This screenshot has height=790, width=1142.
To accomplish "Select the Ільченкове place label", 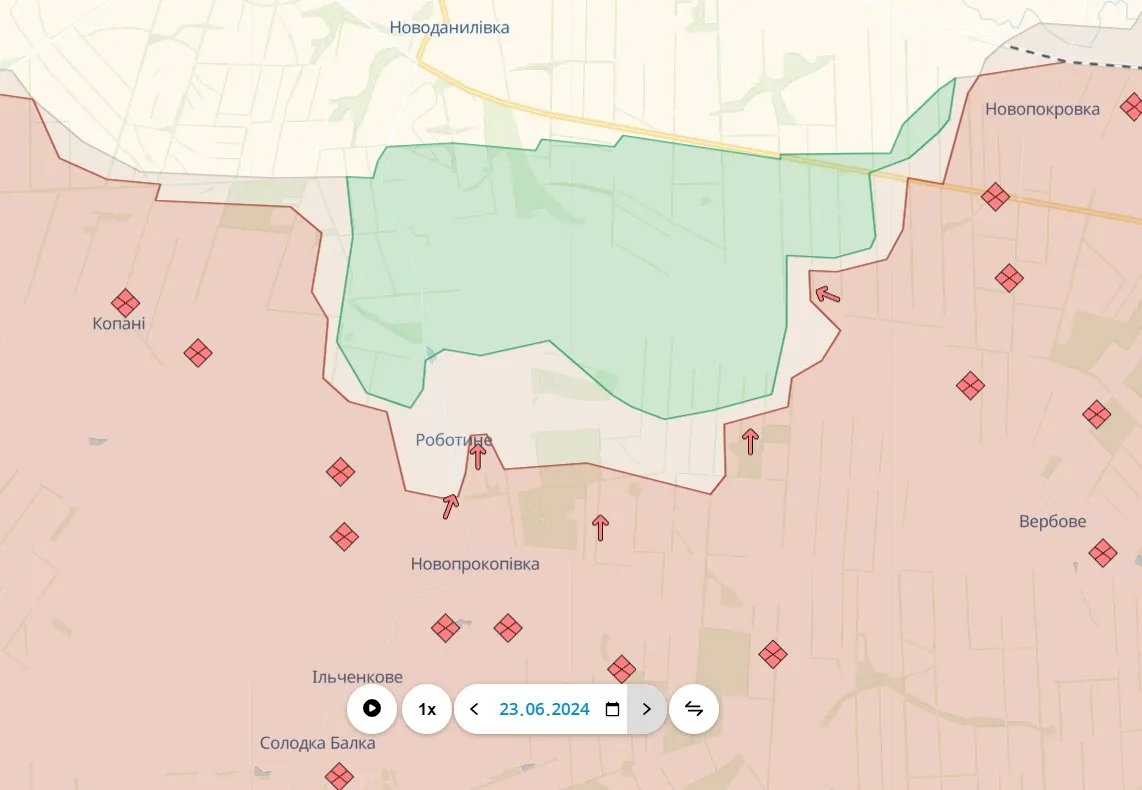I will point(358,678).
